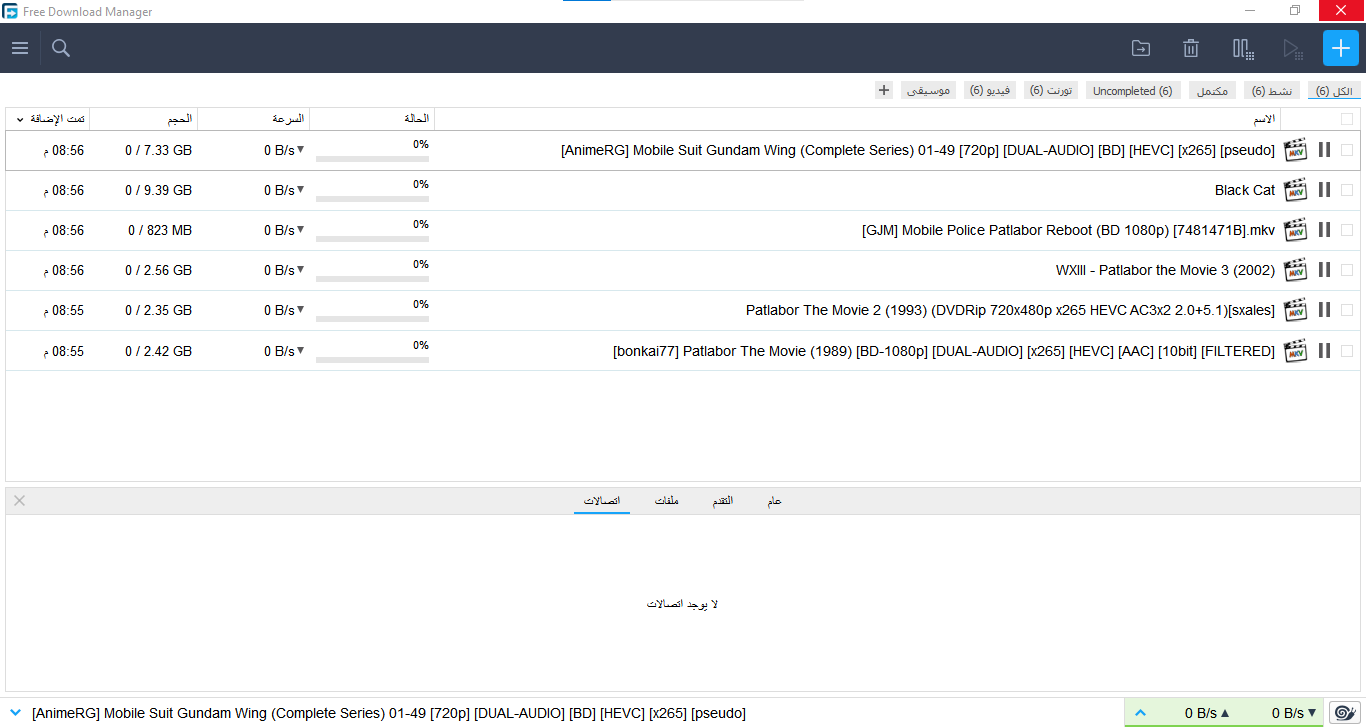Viewport: 1366px width, 727px height.
Task: Select the موسيقى filter tab
Action: coord(929,91)
